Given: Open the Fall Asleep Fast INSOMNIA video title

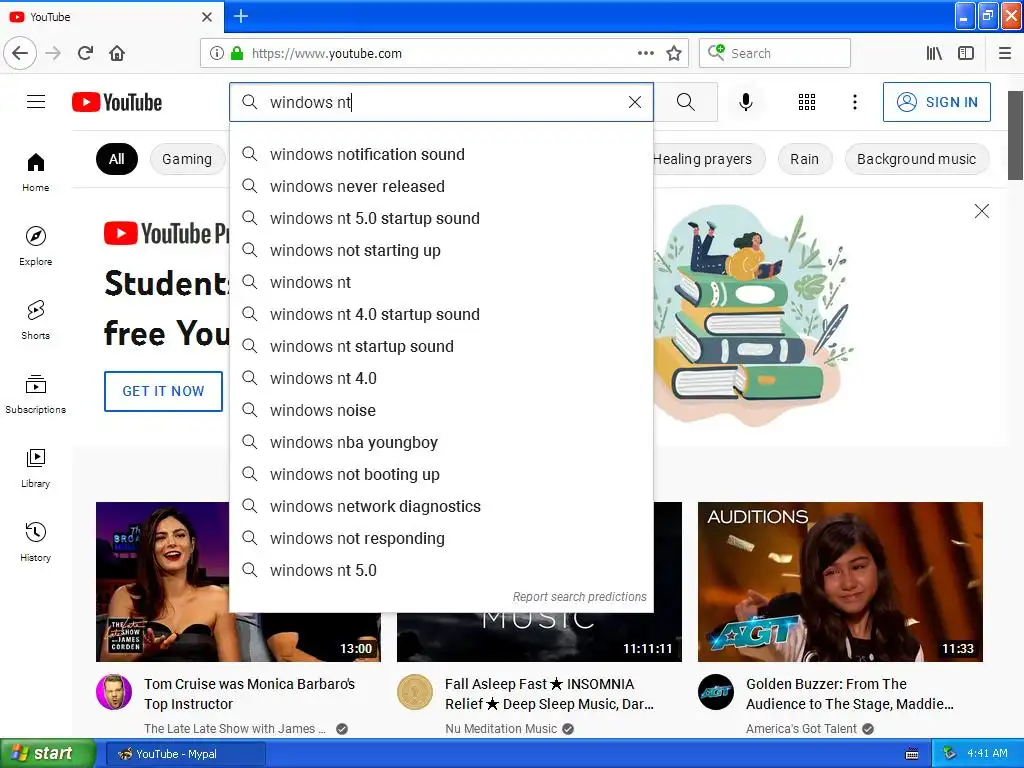Looking at the screenshot, I should [549, 694].
